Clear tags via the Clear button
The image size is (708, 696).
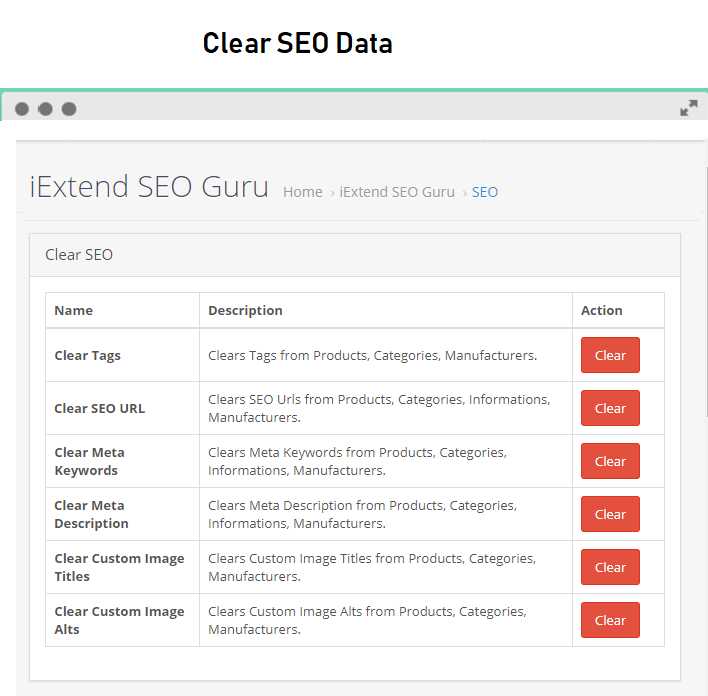point(610,355)
